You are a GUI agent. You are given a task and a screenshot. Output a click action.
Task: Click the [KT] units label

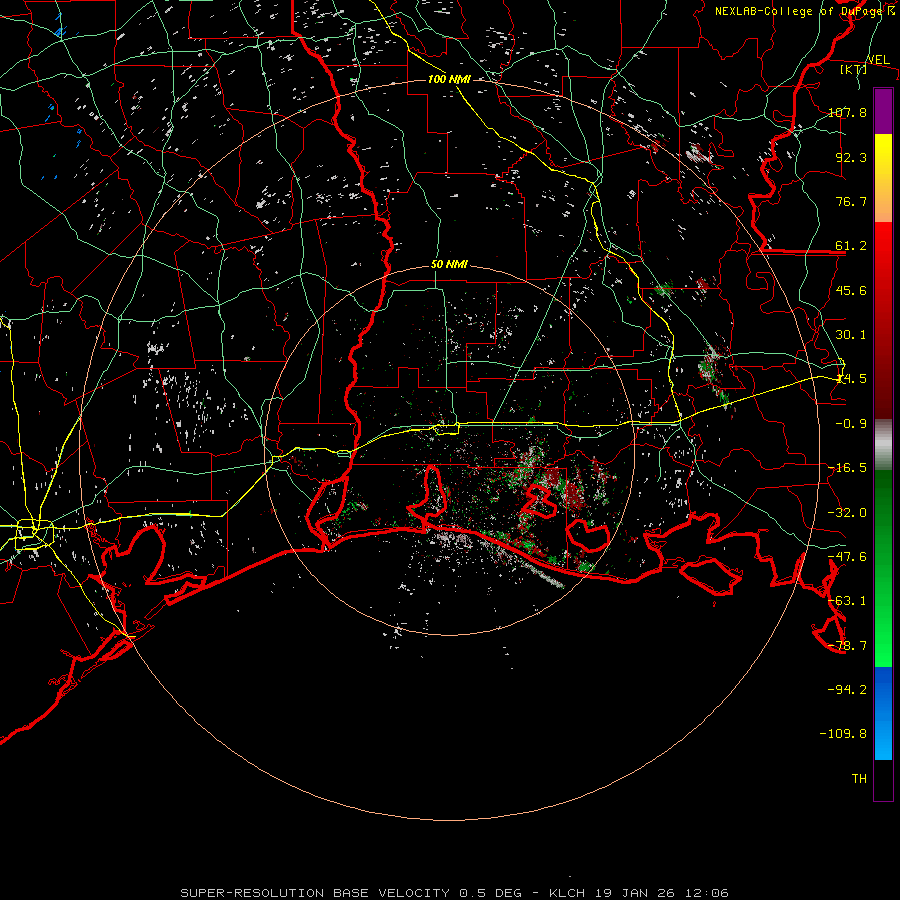coord(854,69)
